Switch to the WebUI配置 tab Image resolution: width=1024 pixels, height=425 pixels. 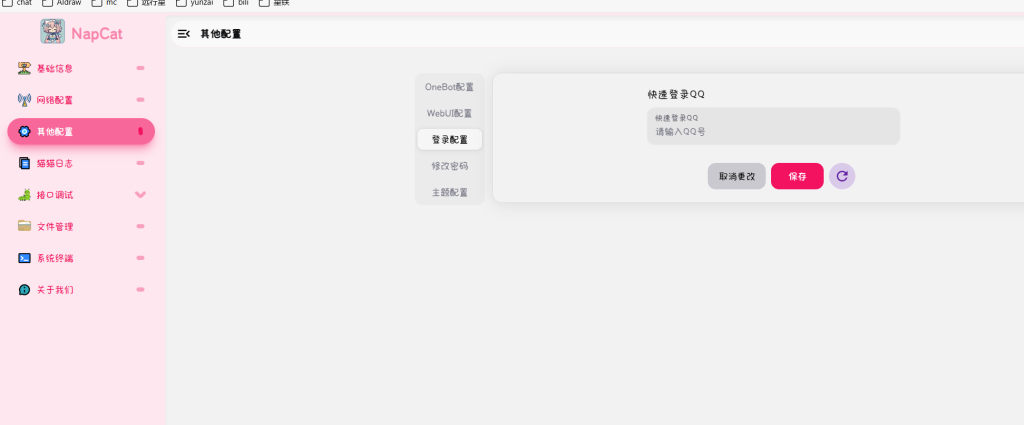449,113
